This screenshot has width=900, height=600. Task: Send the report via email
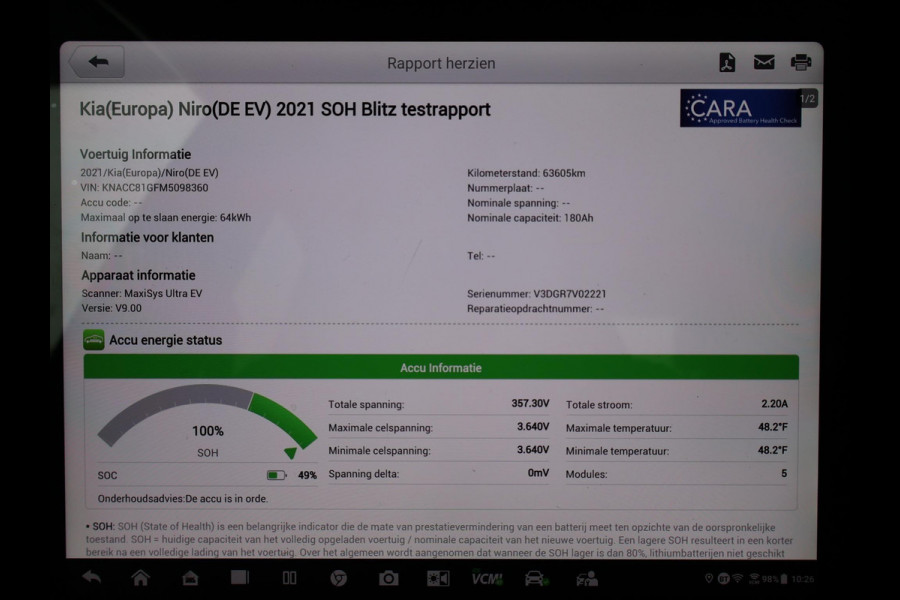[x=764, y=62]
